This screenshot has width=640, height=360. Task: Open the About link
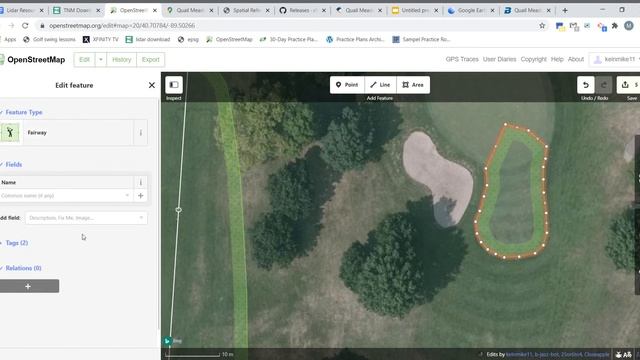pos(576,59)
